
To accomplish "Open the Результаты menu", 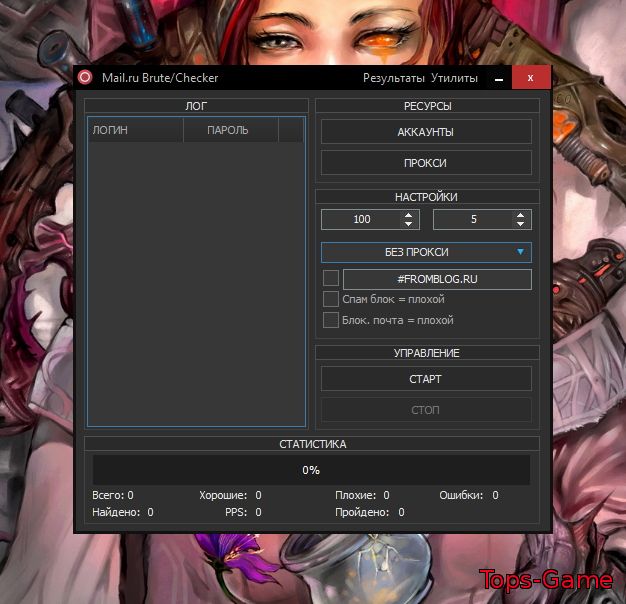I will coord(393,78).
